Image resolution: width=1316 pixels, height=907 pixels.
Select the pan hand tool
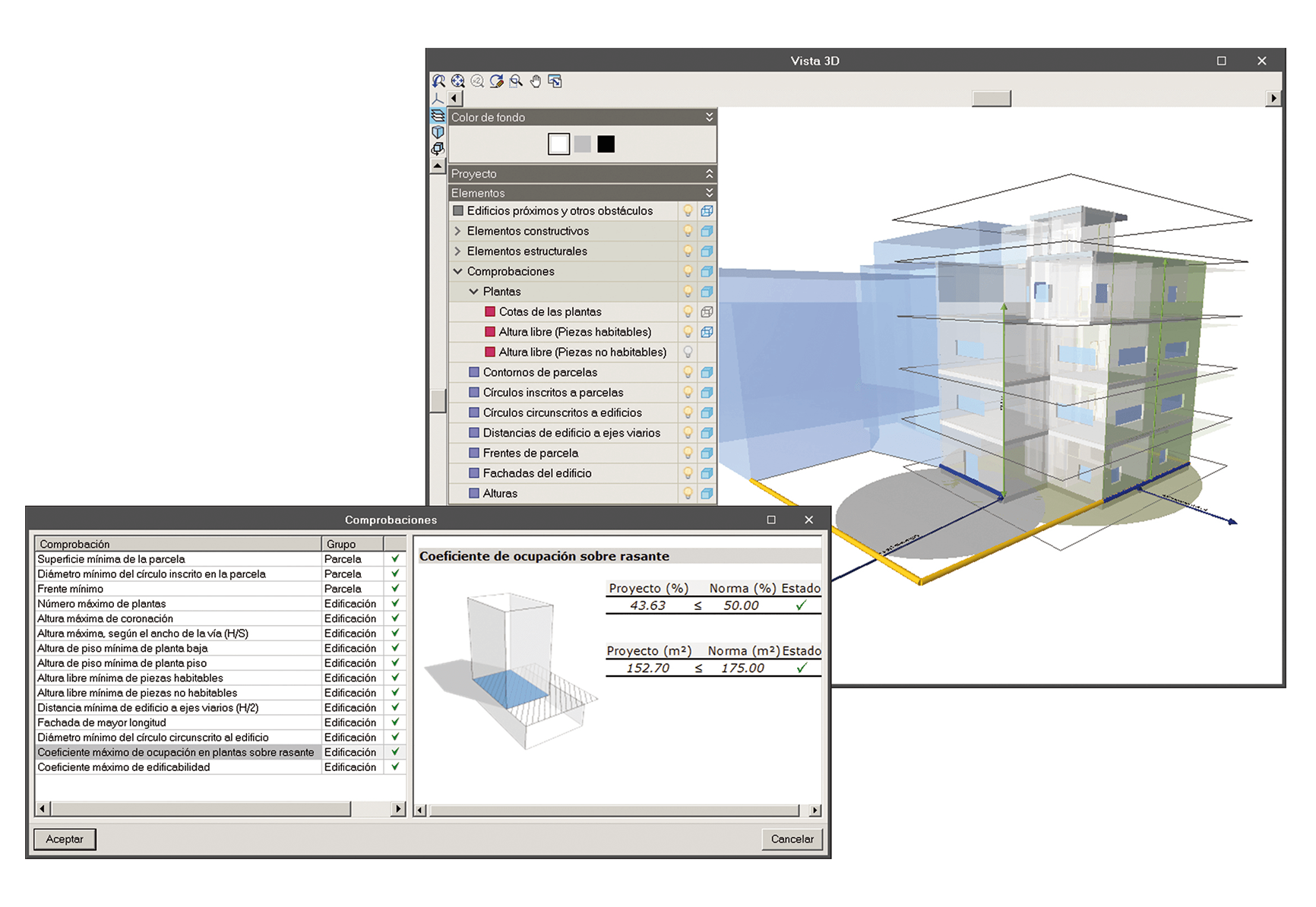[536, 81]
